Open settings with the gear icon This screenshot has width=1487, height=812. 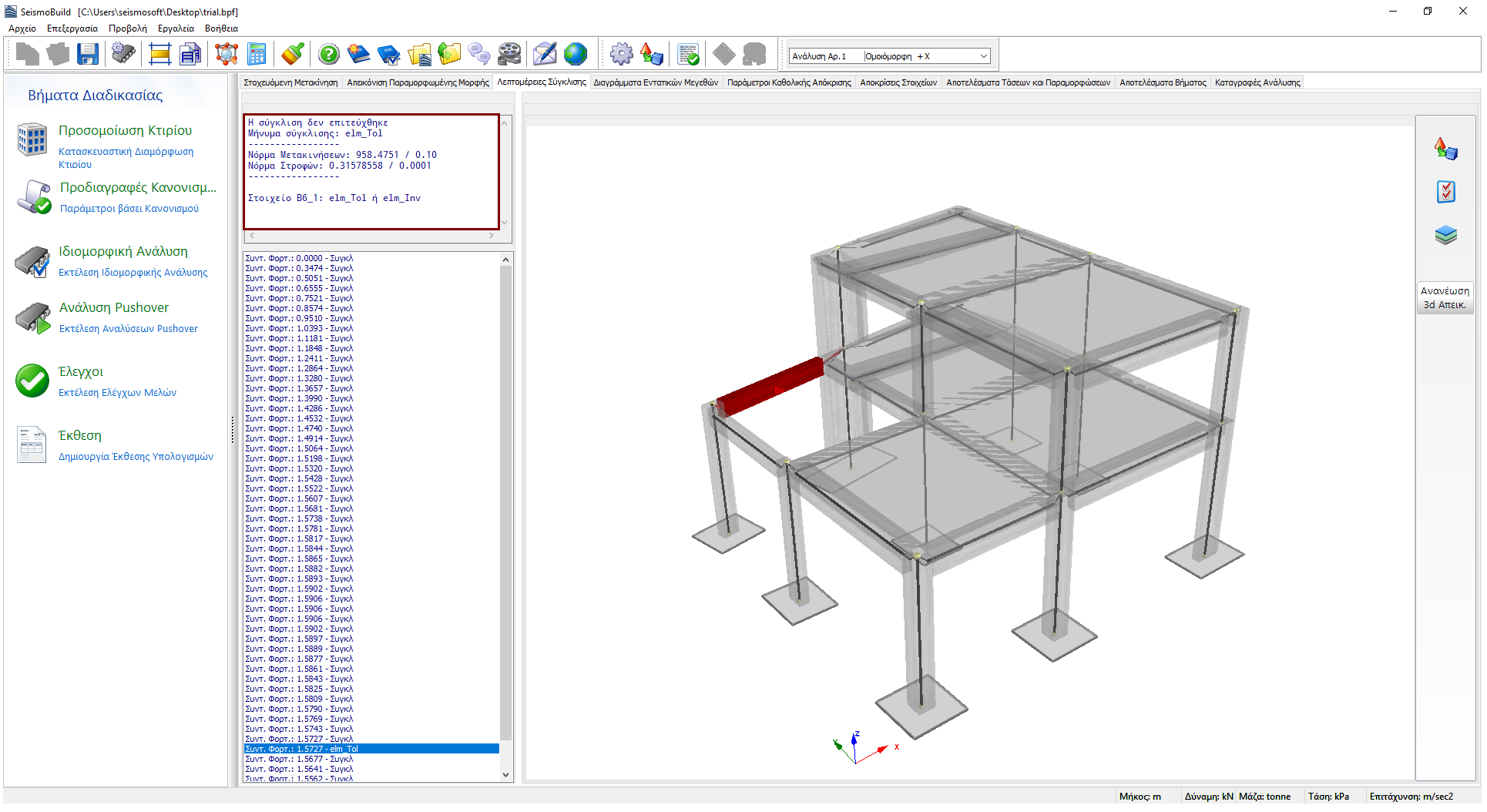click(621, 54)
